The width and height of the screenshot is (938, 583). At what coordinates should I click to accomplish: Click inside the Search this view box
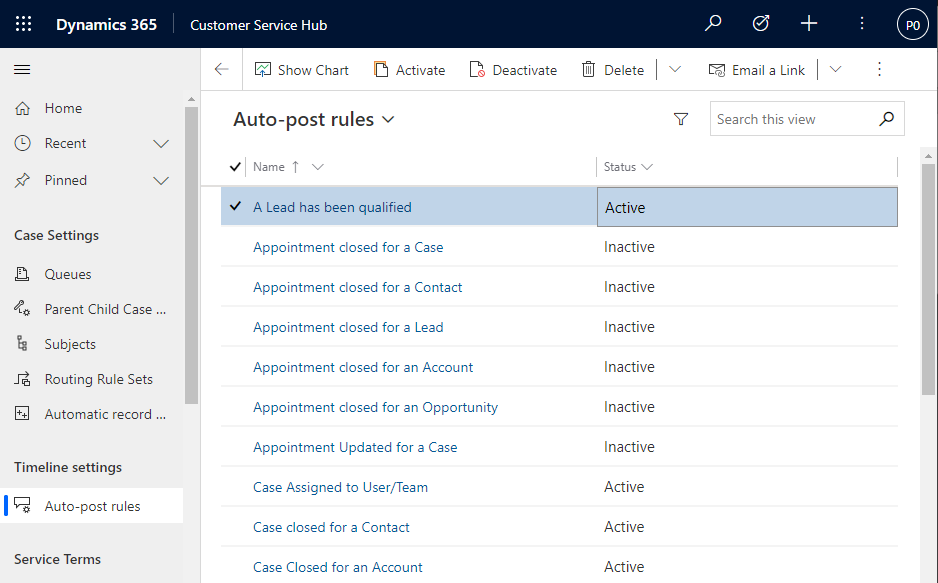[x=790, y=118]
